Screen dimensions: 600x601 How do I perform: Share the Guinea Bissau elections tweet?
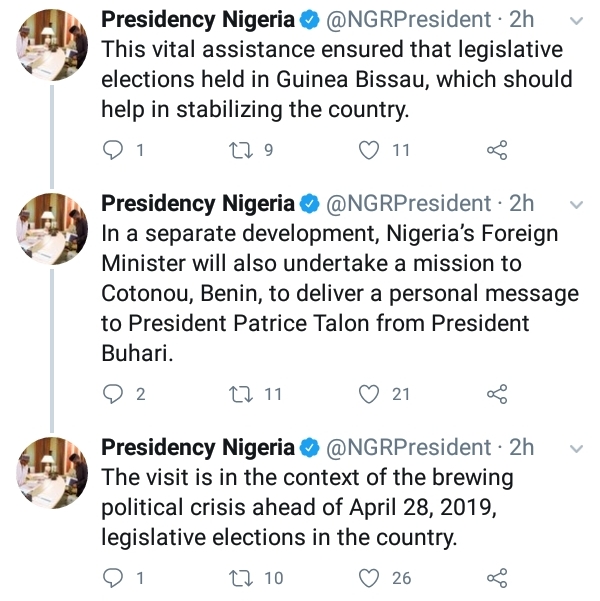tap(497, 151)
